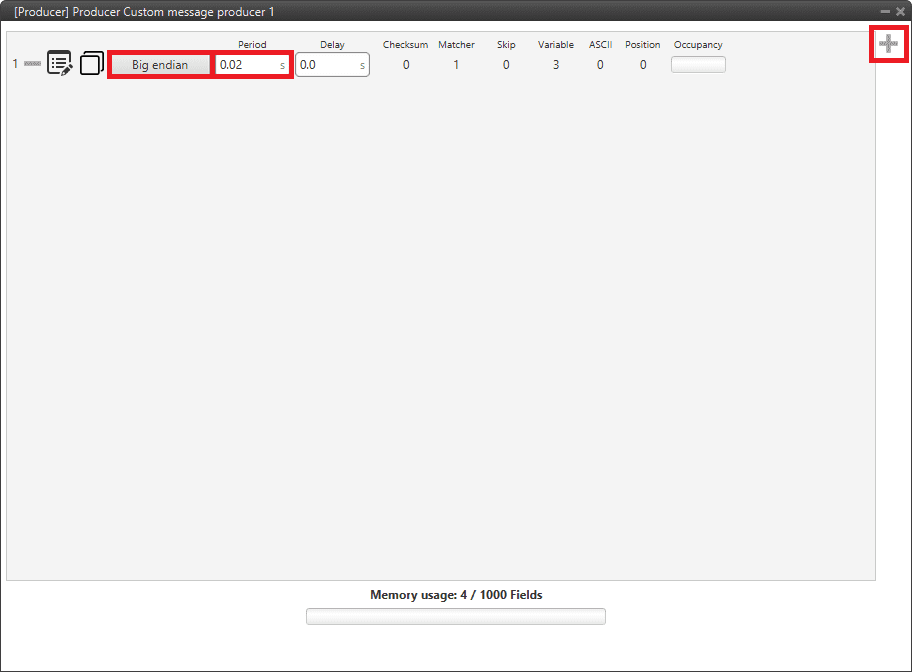The width and height of the screenshot is (912, 672).
Task: Open the message fields editor icon
Action: click(x=60, y=64)
